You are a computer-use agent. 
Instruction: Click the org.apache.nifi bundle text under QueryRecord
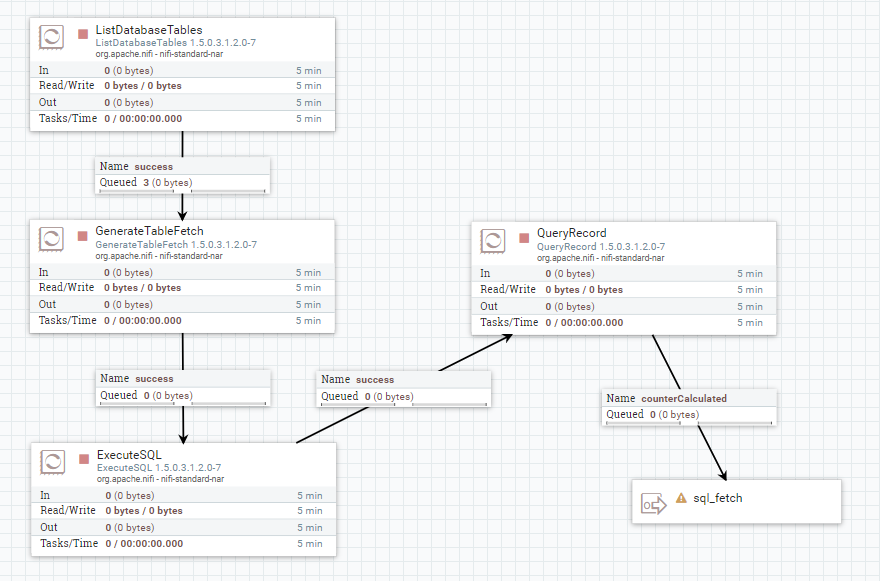pyautogui.click(x=601, y=258)
